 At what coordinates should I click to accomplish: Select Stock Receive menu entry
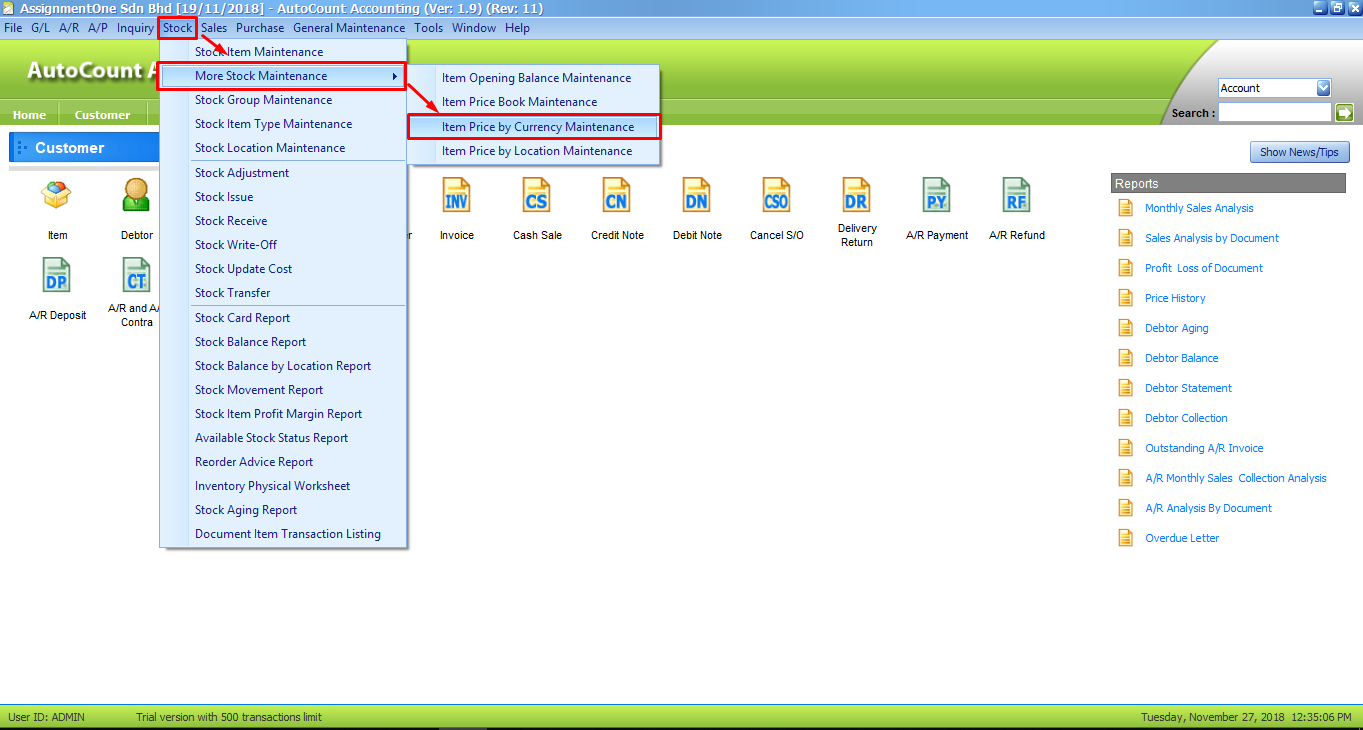point(283,221)
